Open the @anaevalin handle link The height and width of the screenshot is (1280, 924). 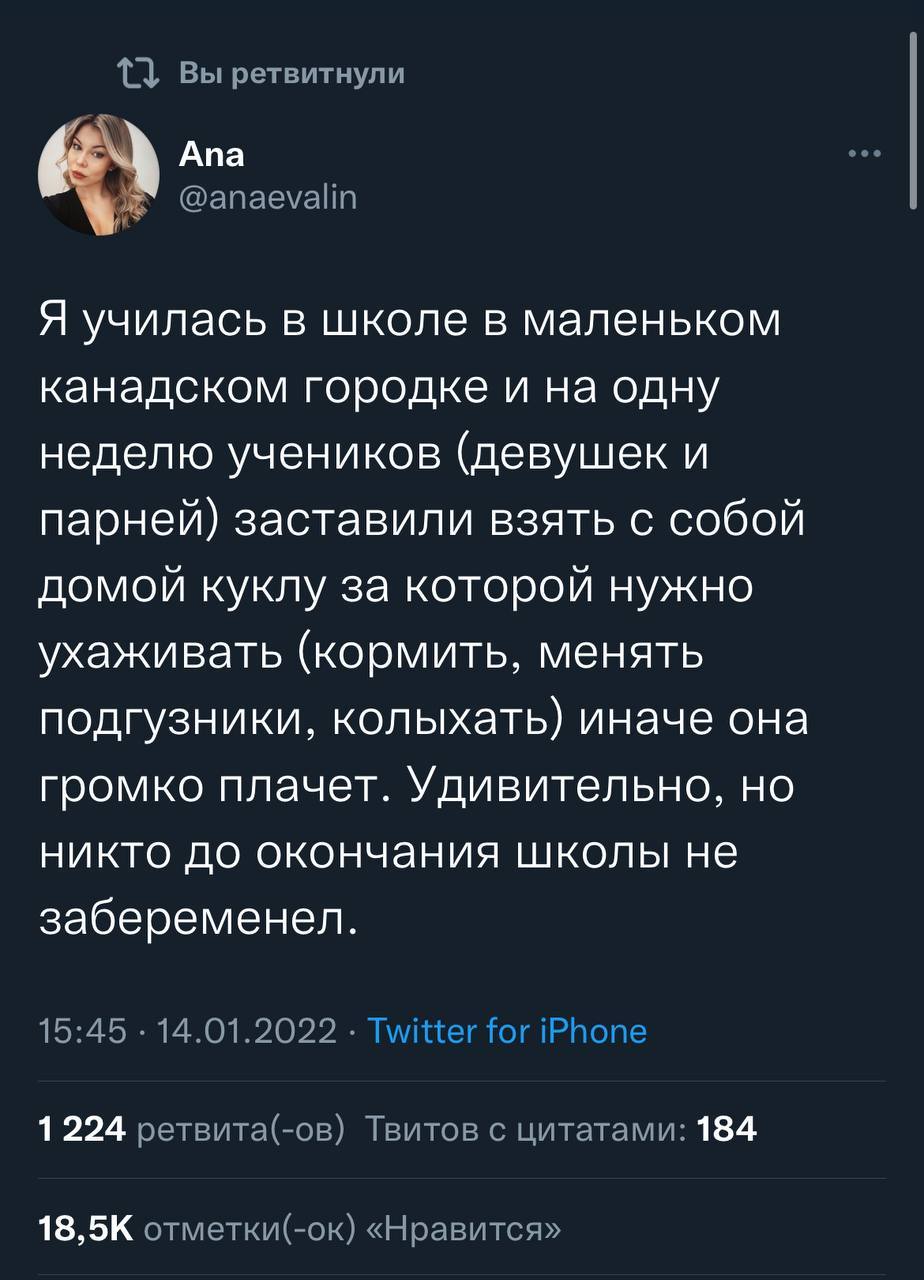[266, 198]
